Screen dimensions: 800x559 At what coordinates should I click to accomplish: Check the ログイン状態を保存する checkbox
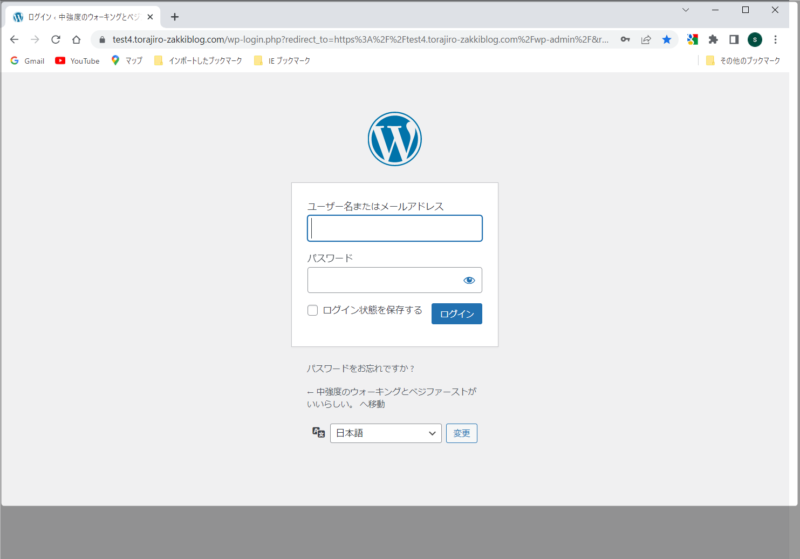point(313,310)
